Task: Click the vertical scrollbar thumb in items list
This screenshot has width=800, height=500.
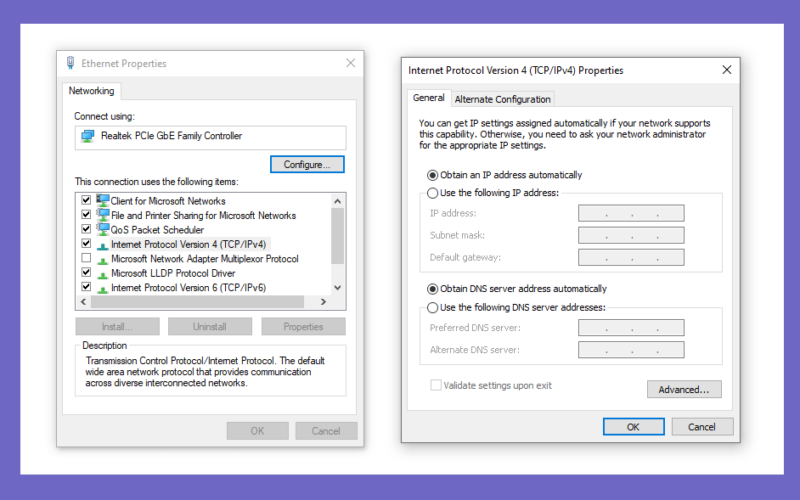Action: [337, 236]
